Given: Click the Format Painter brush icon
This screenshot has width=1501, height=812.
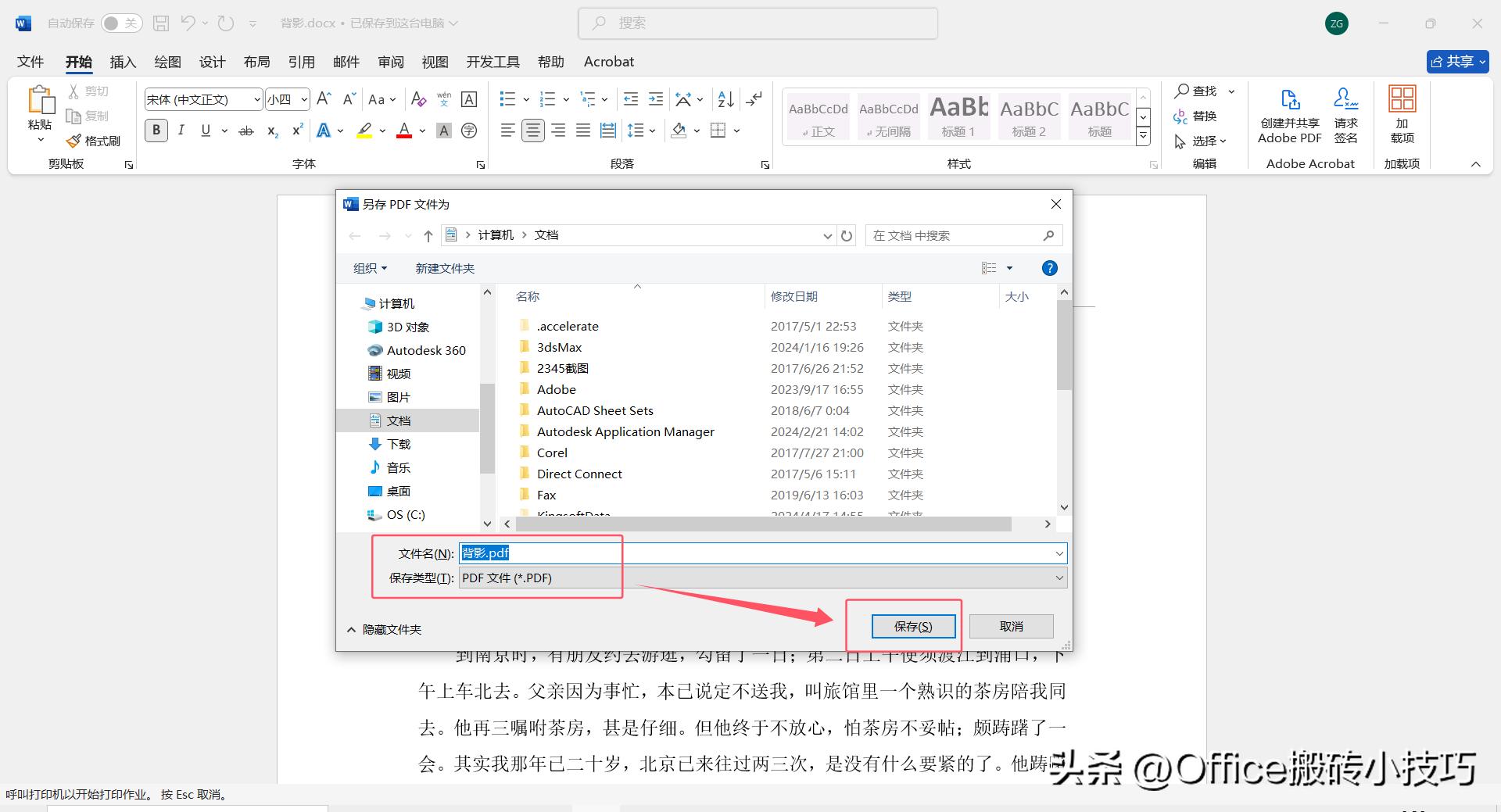Looking at the screenshot, I should point(73,141).
